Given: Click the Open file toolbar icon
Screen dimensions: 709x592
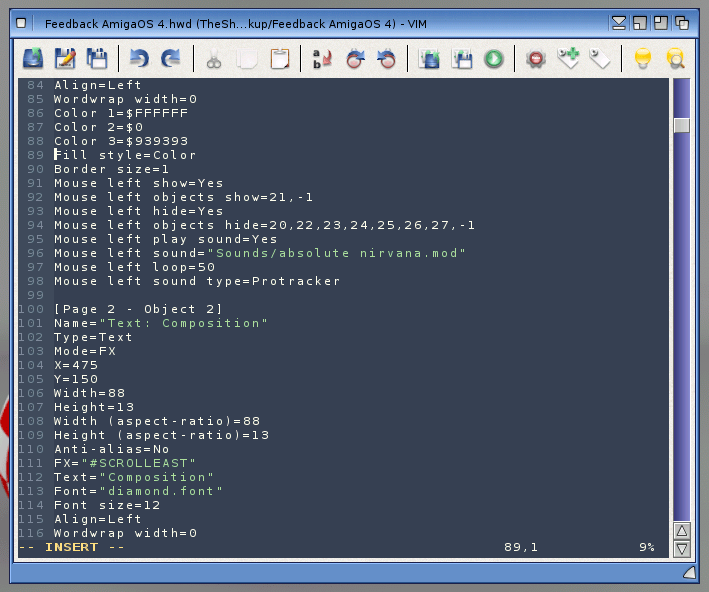Looking at the screenshot, I should (x=32, y=59).
